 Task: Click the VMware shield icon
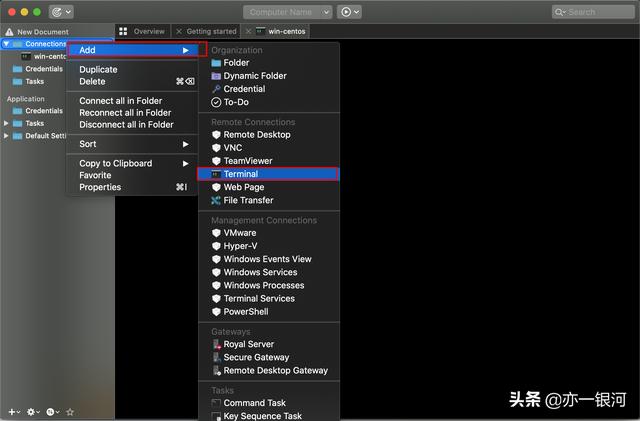click(x=216, y=233)
